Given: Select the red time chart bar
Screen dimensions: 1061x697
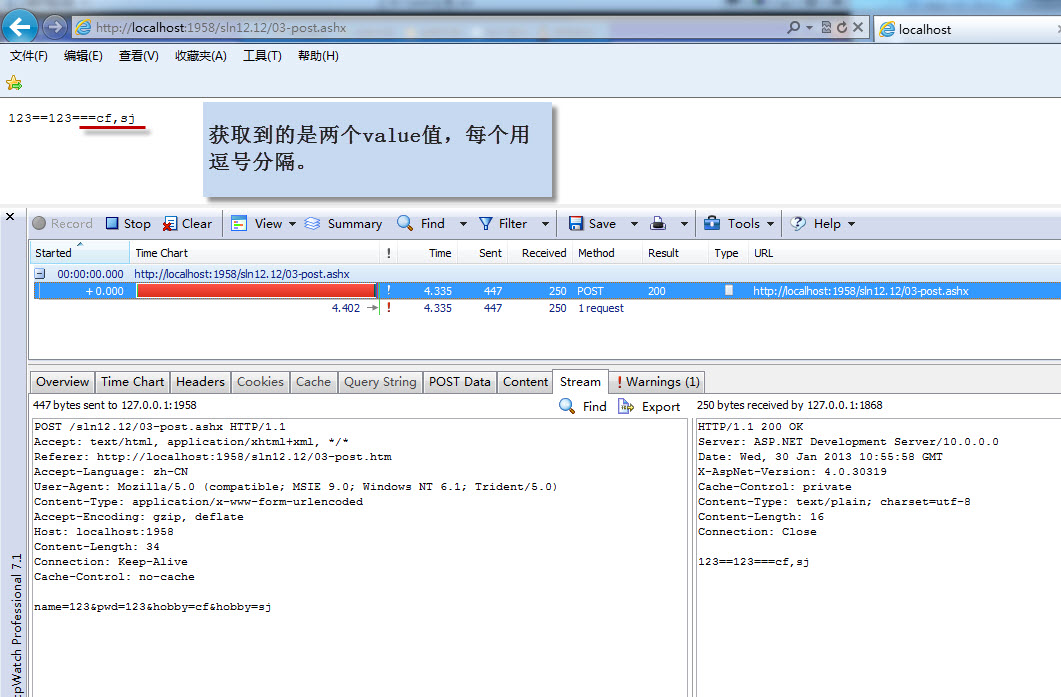Looking at the screenshot, I should (x=256, y=290).
